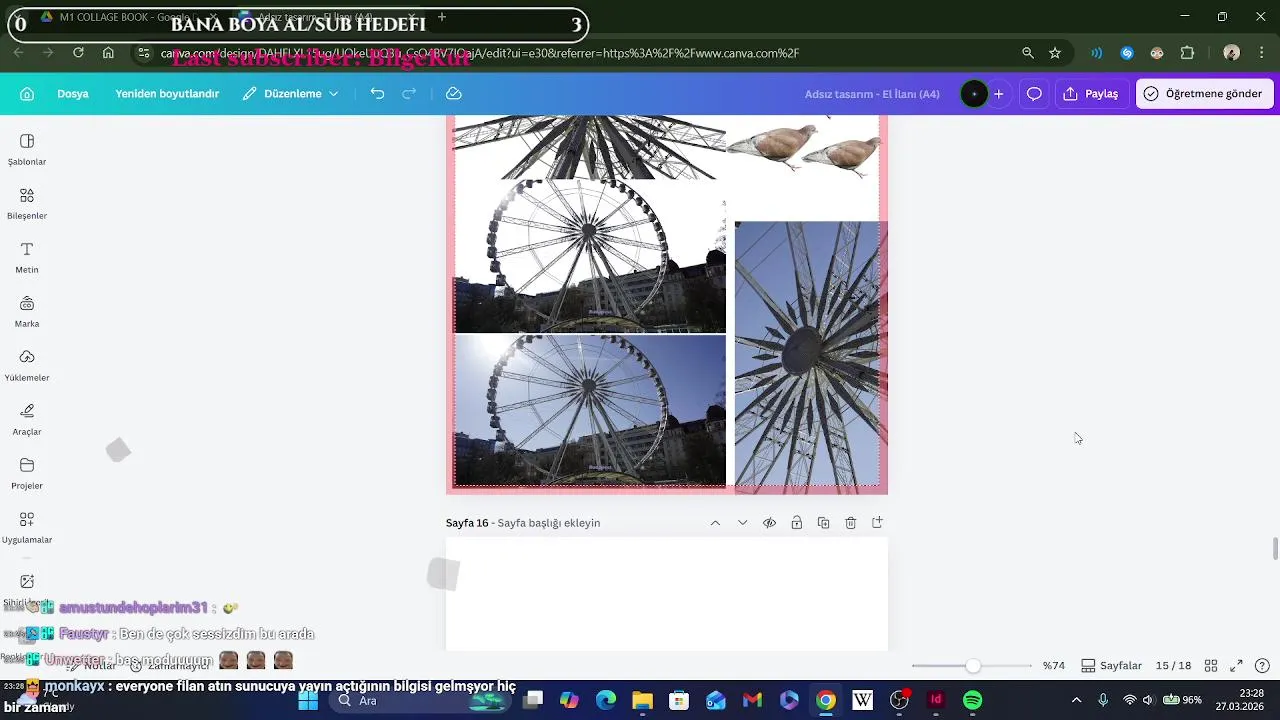
Task: Enter fullscreen presentation mode
Action: click(x=1236, y=666)
